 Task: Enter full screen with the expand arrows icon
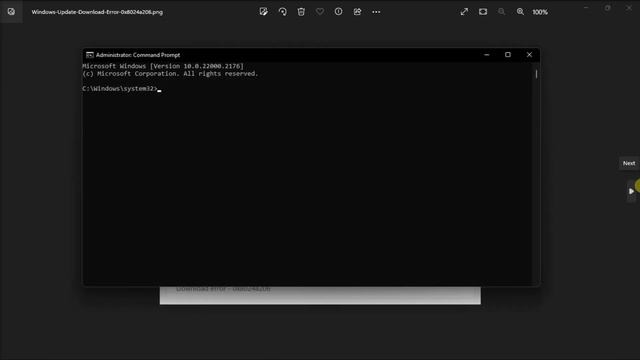pyautogui.click(x=464, y=12)
